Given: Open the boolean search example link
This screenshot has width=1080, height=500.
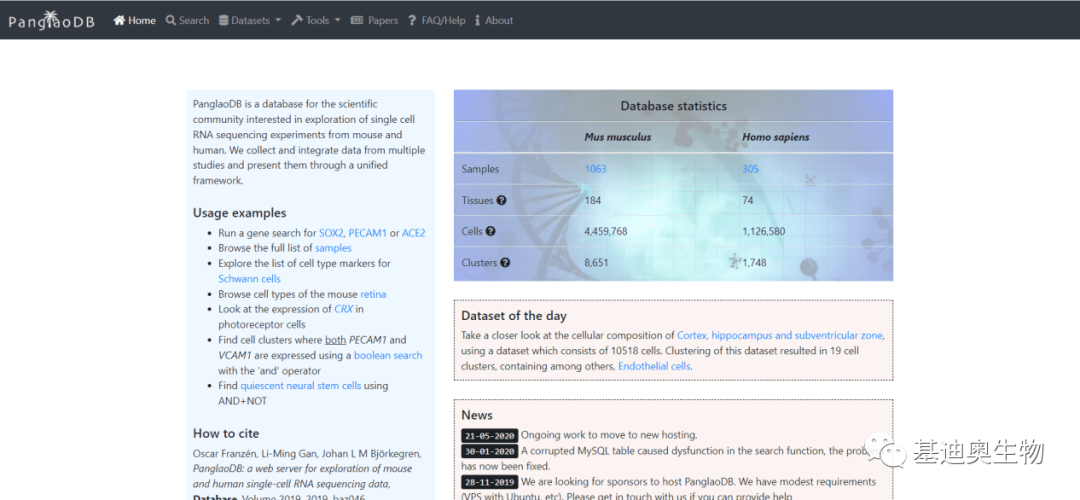Looking at the screenshot, I should (387, 355).
